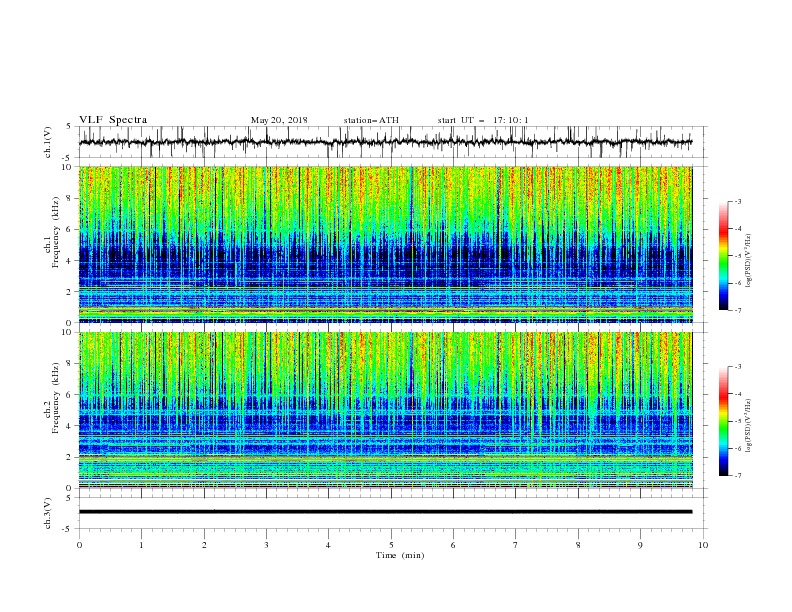Image resolution: width=792 pixels, height=612 pixels.
Task: Click the "3" tick on the time axis
Action: click(266, 545)
